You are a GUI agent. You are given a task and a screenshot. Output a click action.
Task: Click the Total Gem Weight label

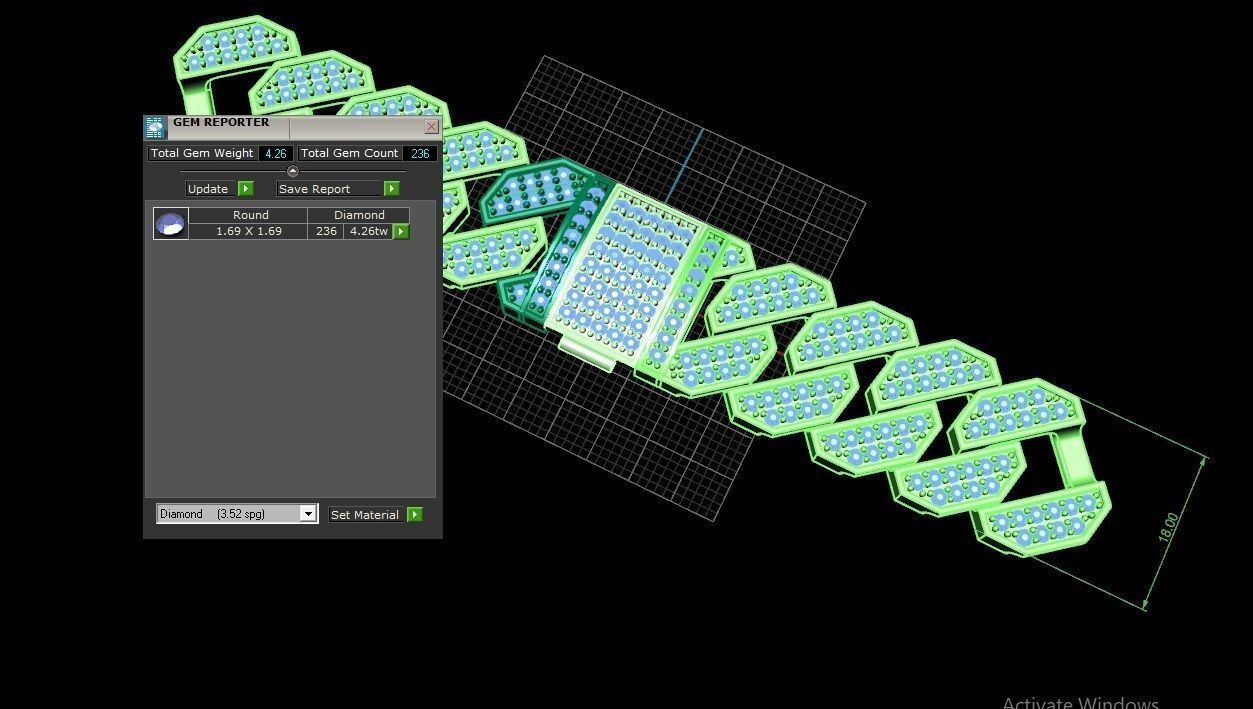202,153
